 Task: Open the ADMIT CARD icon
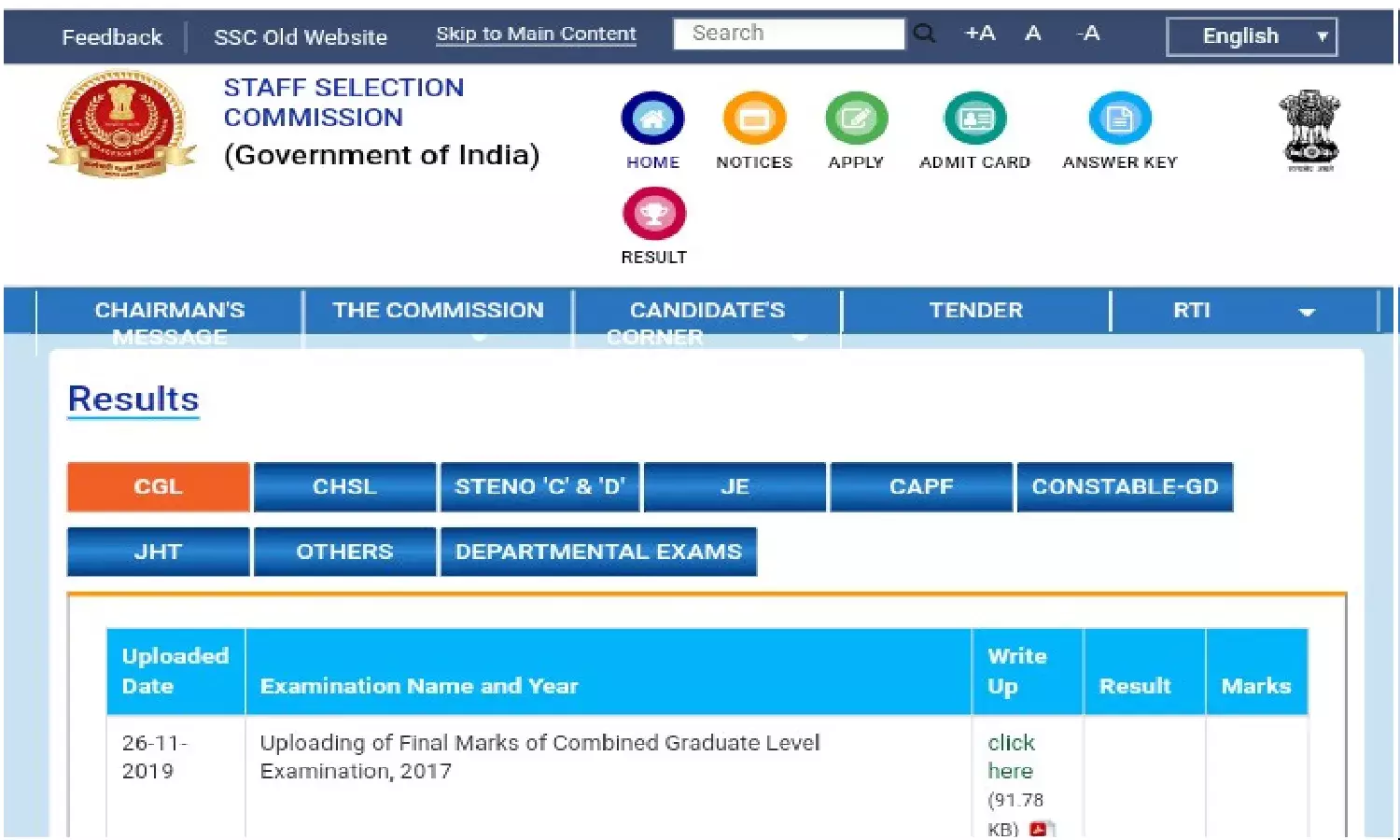click(x=975, y=119)
